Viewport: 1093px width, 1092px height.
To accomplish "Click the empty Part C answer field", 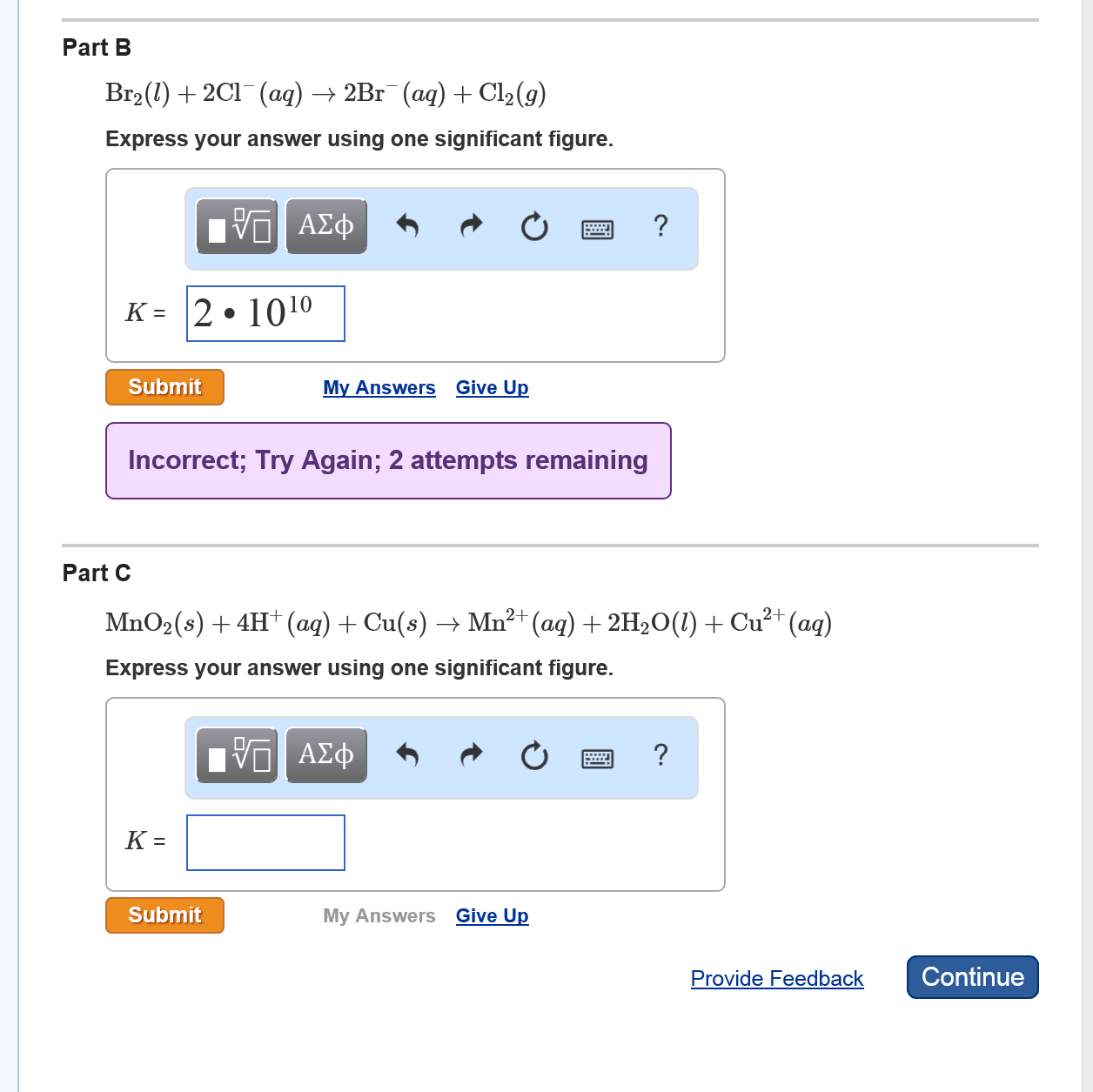I will pos(265,842).
